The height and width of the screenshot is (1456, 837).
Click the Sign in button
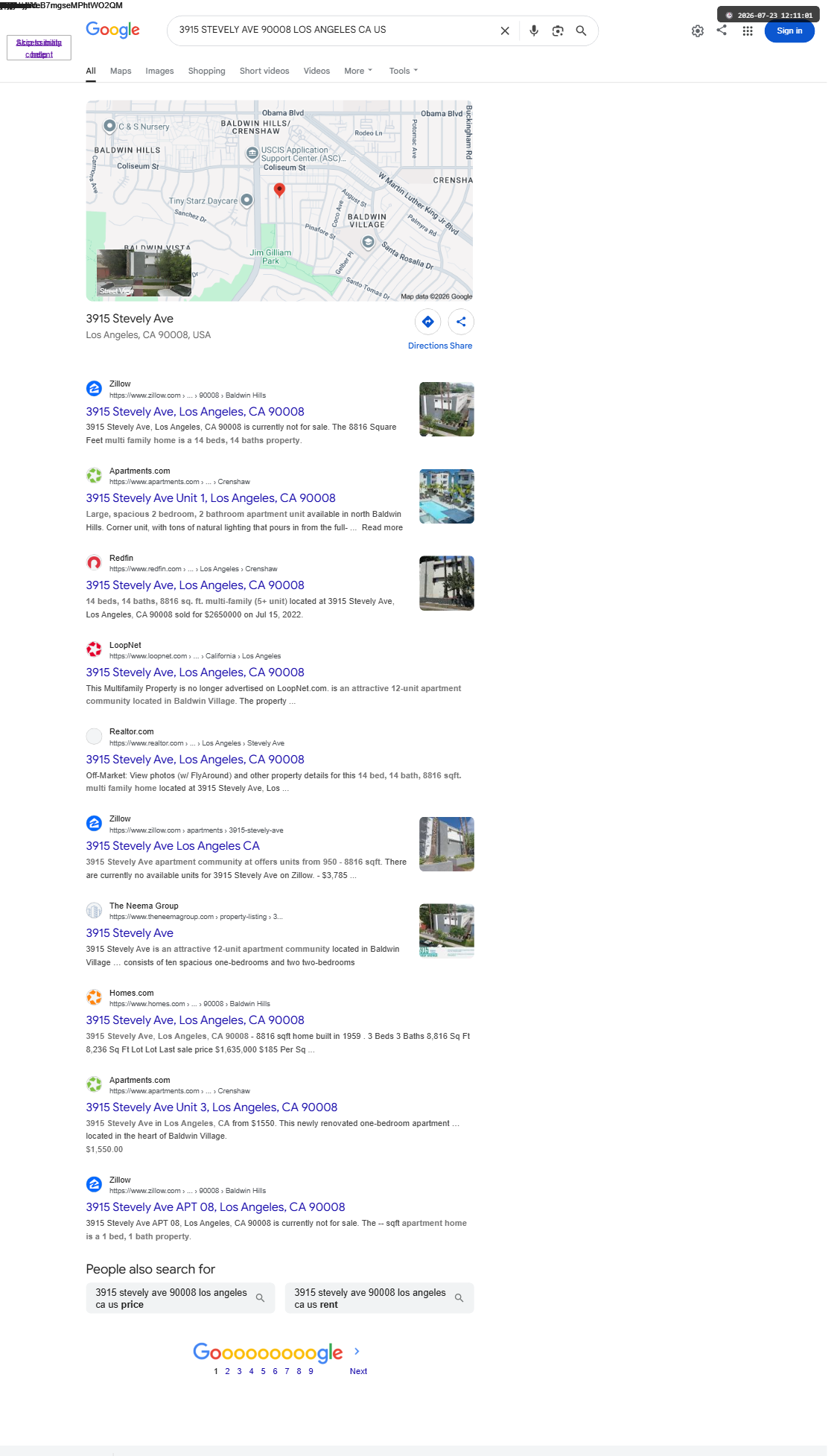pos(789,31)
